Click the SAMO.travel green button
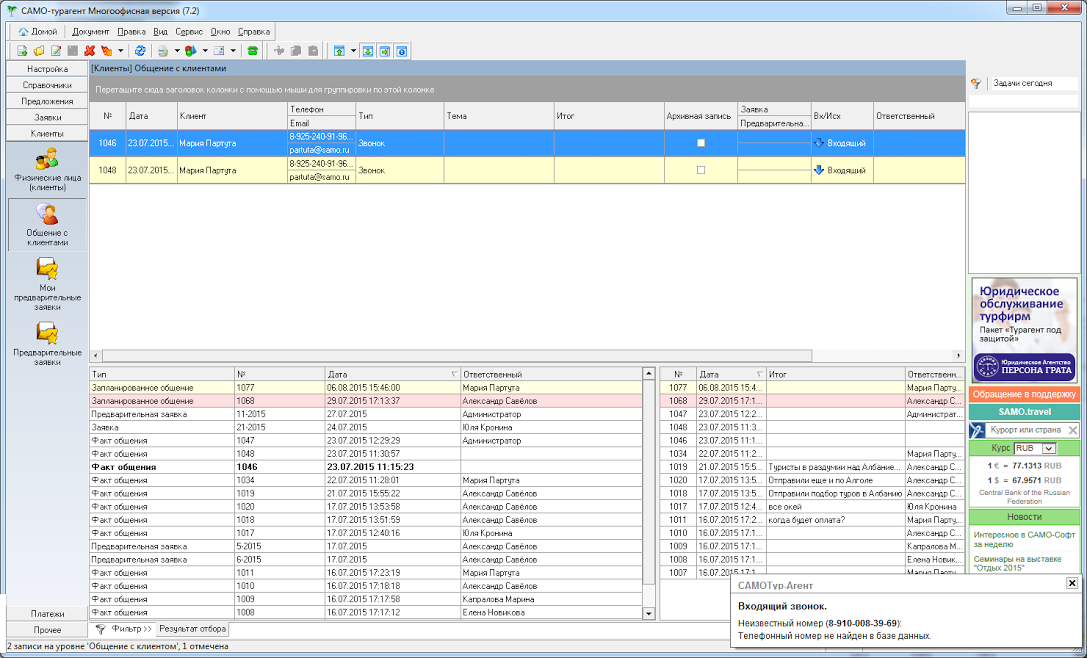This screenshot has height=658, width=1087. (1024, 412)
